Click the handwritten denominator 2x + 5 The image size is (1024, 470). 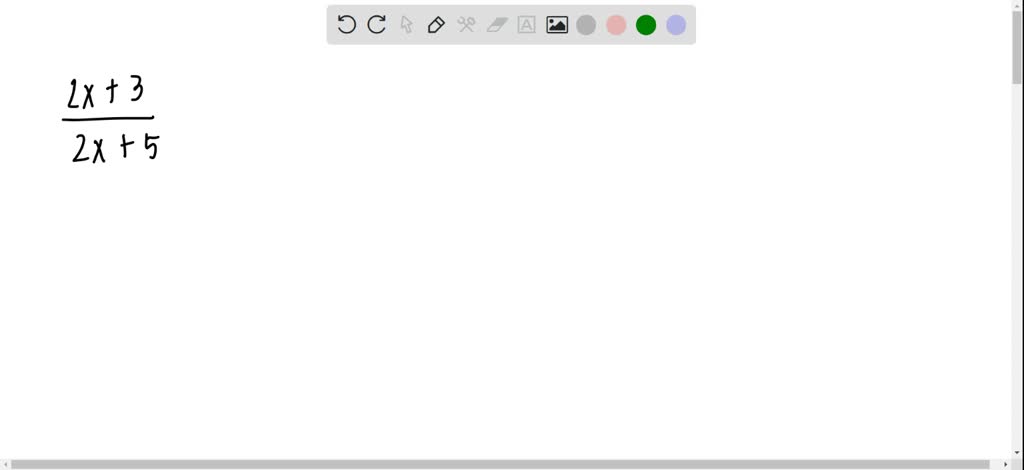[115, 148]
